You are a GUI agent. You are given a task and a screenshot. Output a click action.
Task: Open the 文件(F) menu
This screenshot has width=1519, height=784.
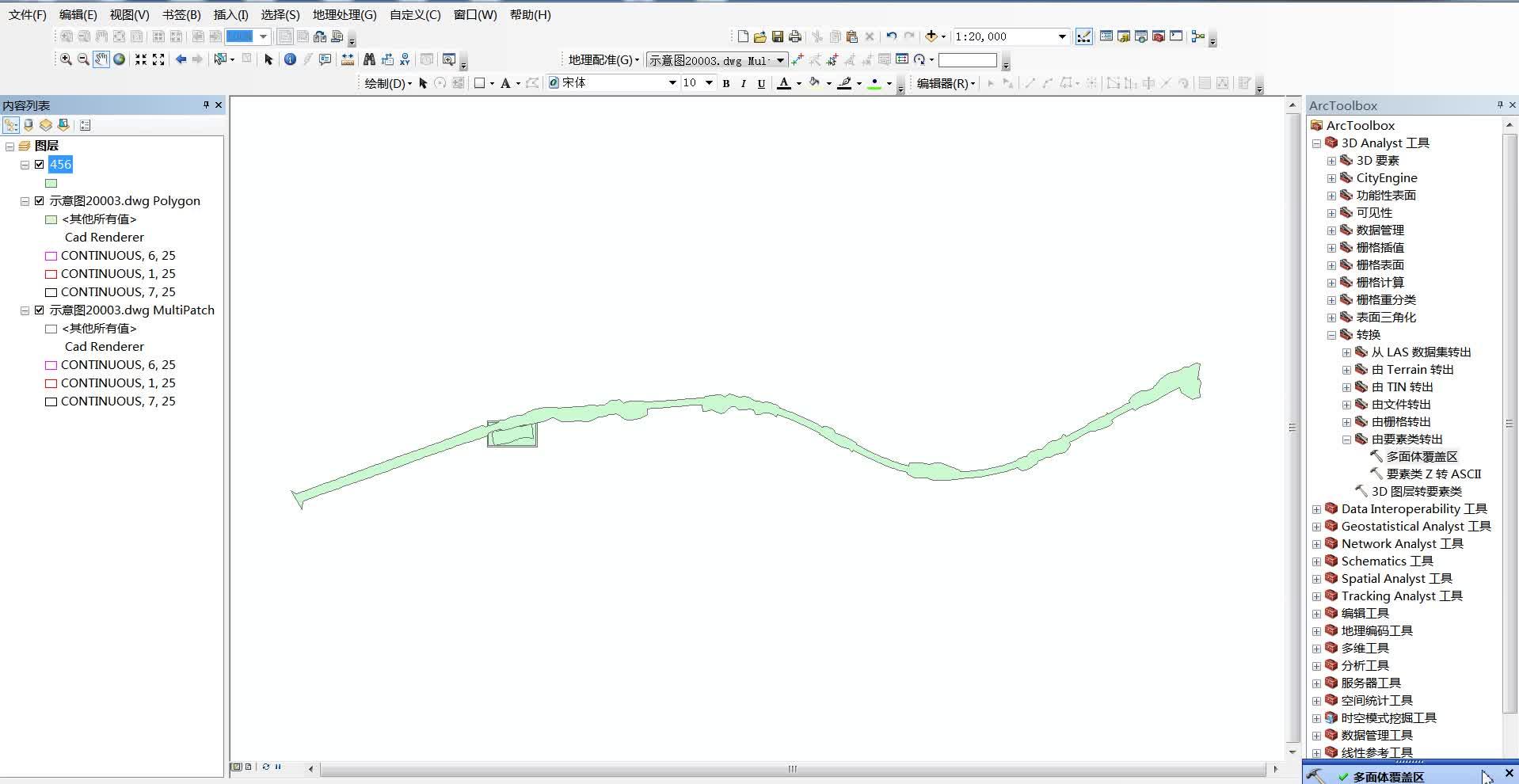point(28,15)
